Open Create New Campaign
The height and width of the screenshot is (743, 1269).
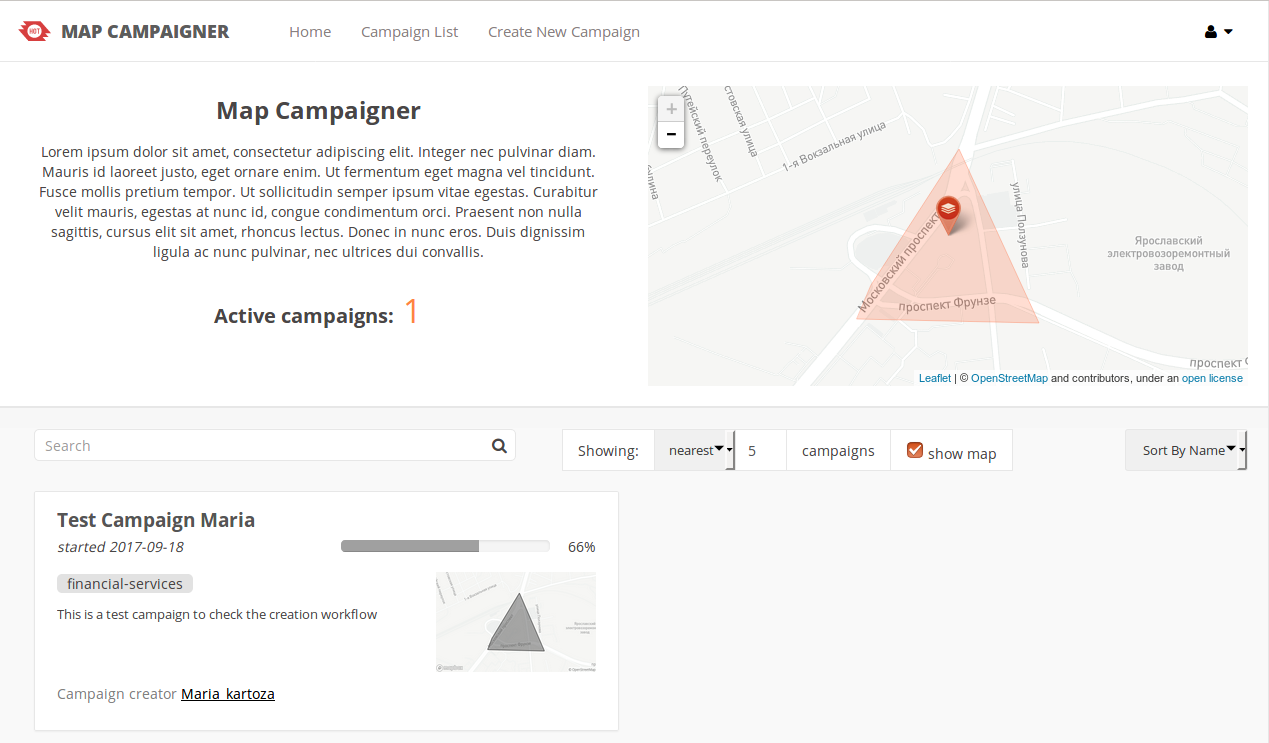[563, 31]
